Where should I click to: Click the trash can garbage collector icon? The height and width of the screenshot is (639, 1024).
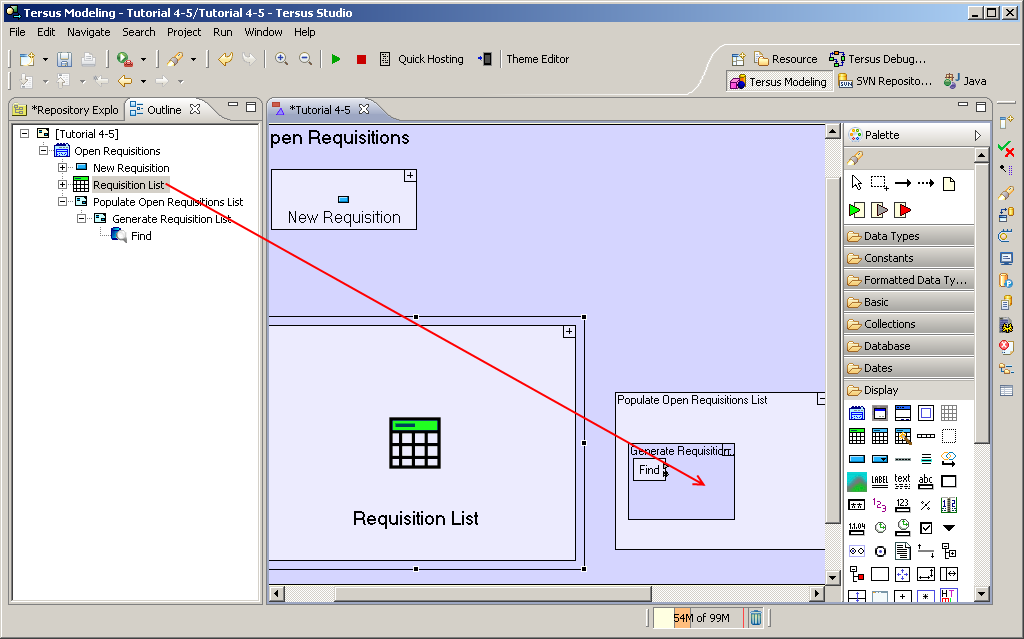click(x=756, y=618)
